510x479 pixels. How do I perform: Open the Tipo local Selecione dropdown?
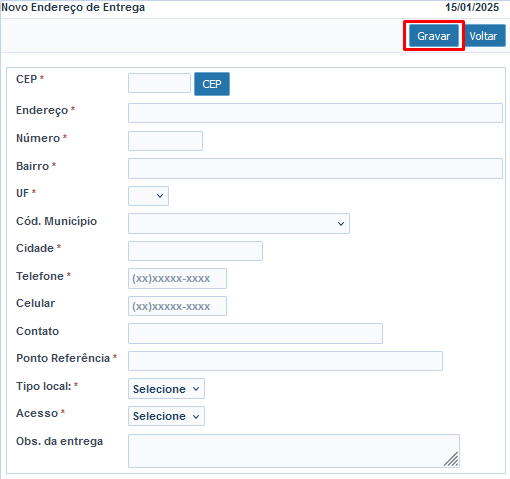point(166,388)
